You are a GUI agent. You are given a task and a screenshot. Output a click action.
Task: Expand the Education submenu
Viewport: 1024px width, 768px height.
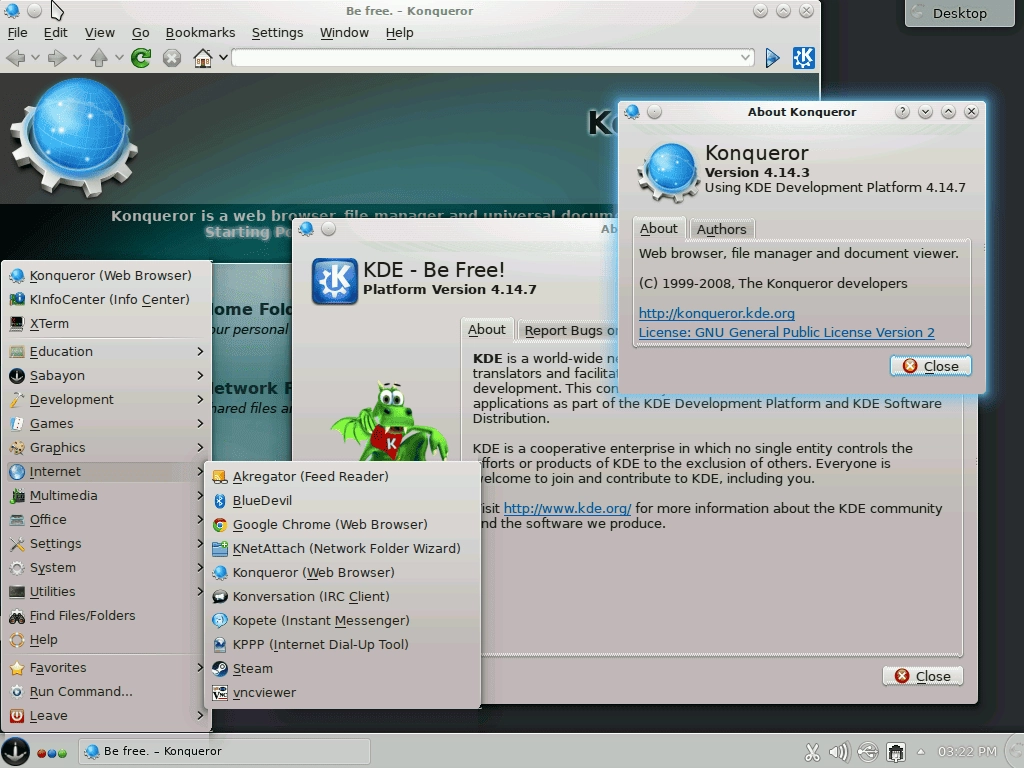[106, 352]
